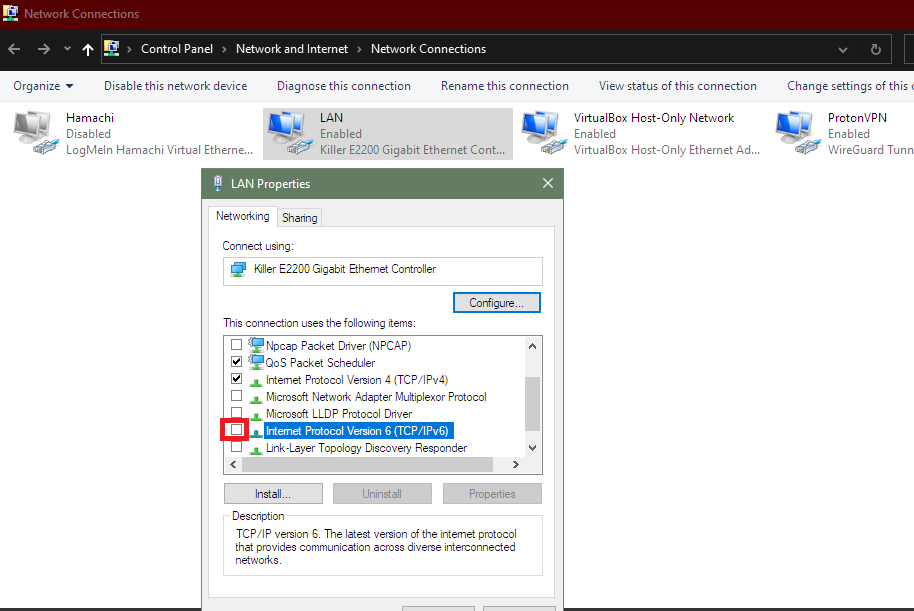
Task: Expand the chevron after Control Panel breadcrumb
Action: [224, 50]
